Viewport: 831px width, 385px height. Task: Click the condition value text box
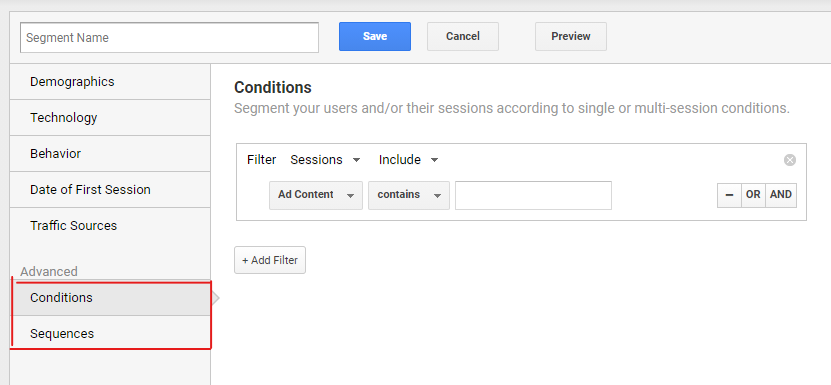pos(533,195)
